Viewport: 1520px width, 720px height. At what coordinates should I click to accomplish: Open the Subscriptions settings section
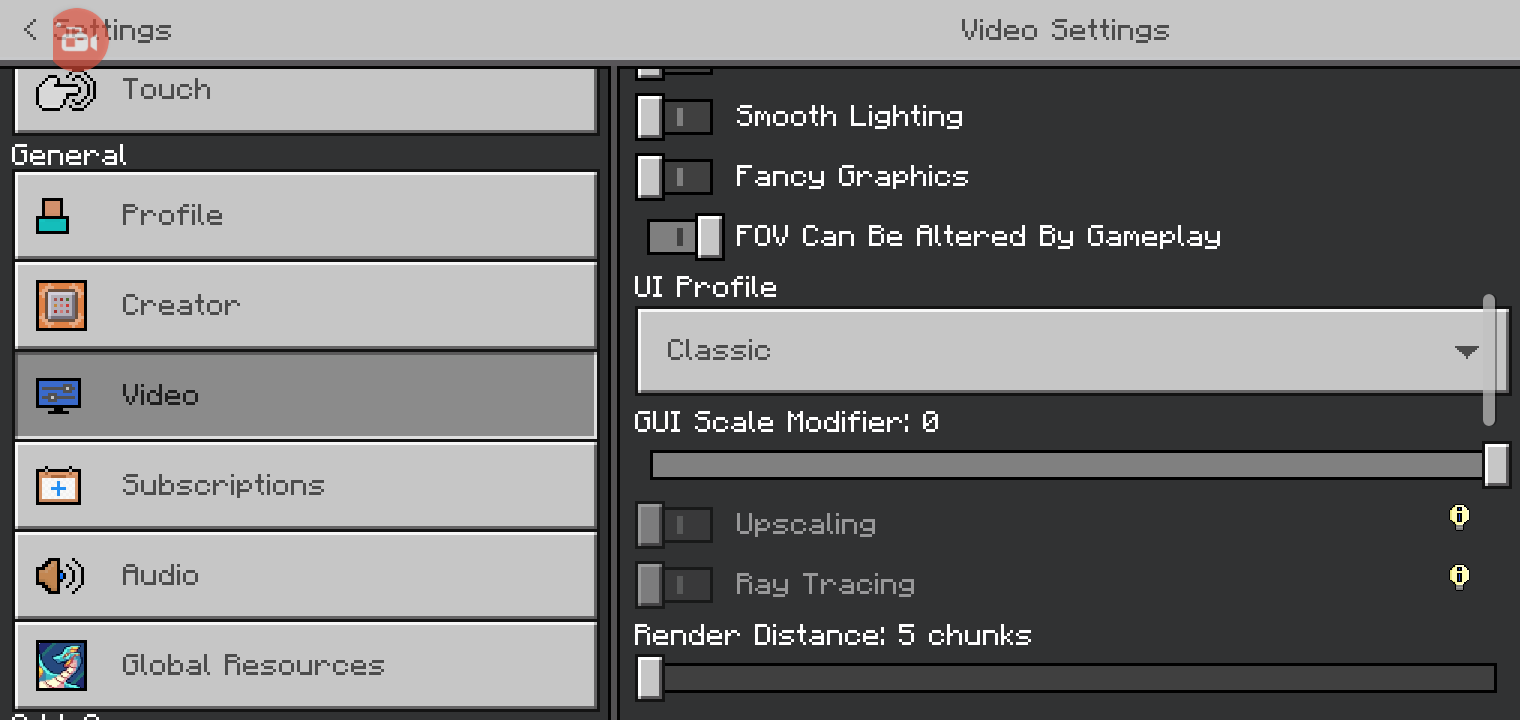coord(305,485)
